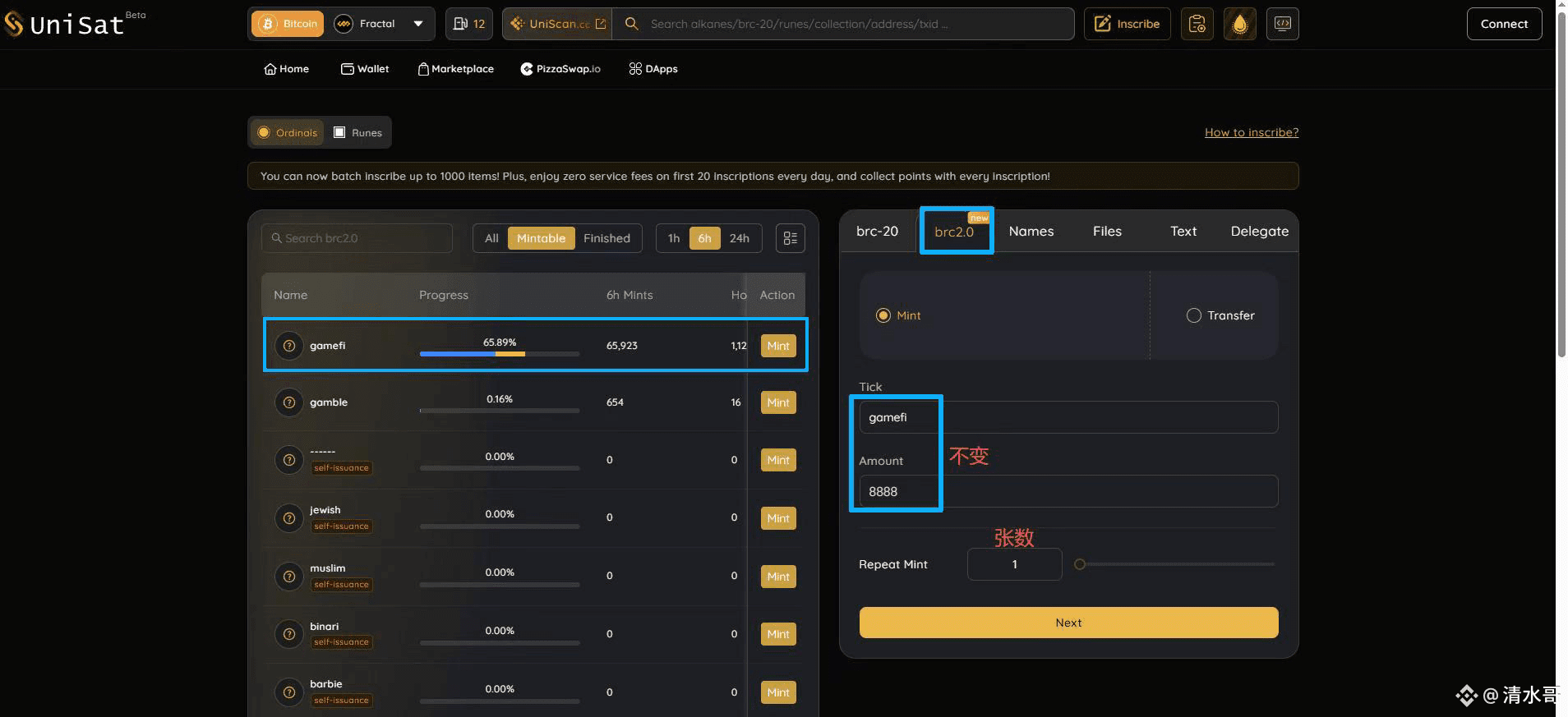Click the Tick input field
The height and width of the screenshot is (717, 1568).
pos(1068,417)
